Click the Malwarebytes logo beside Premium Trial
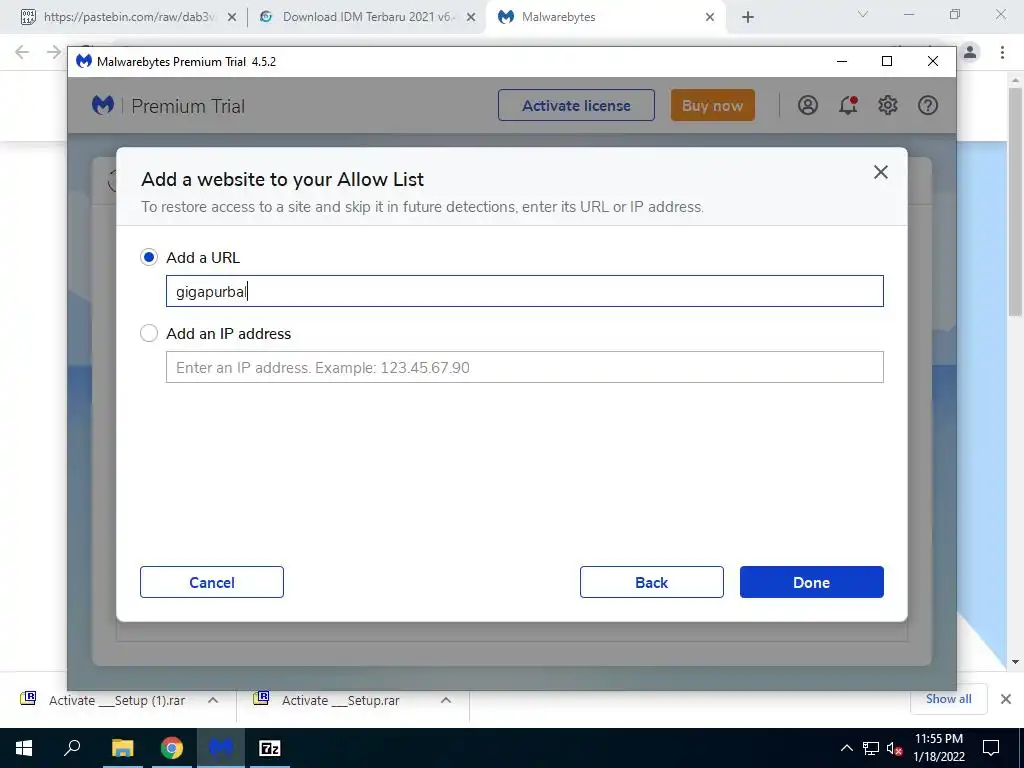This screenshot has width=1024, height=768. click(103, 105)
